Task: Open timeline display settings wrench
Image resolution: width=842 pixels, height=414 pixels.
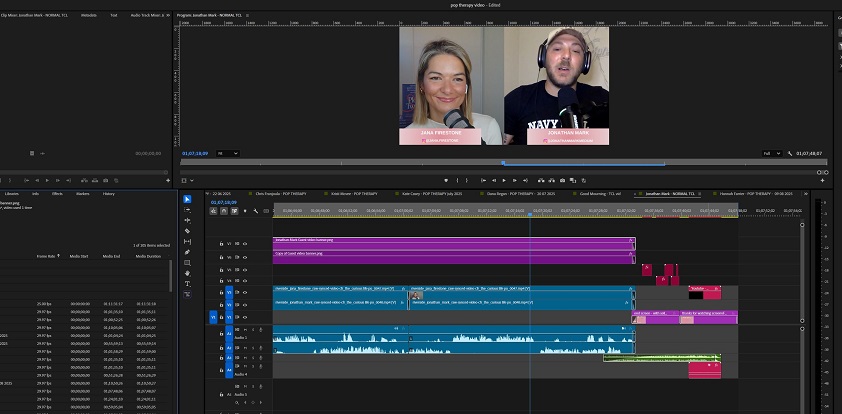Action: click(256, 211)
